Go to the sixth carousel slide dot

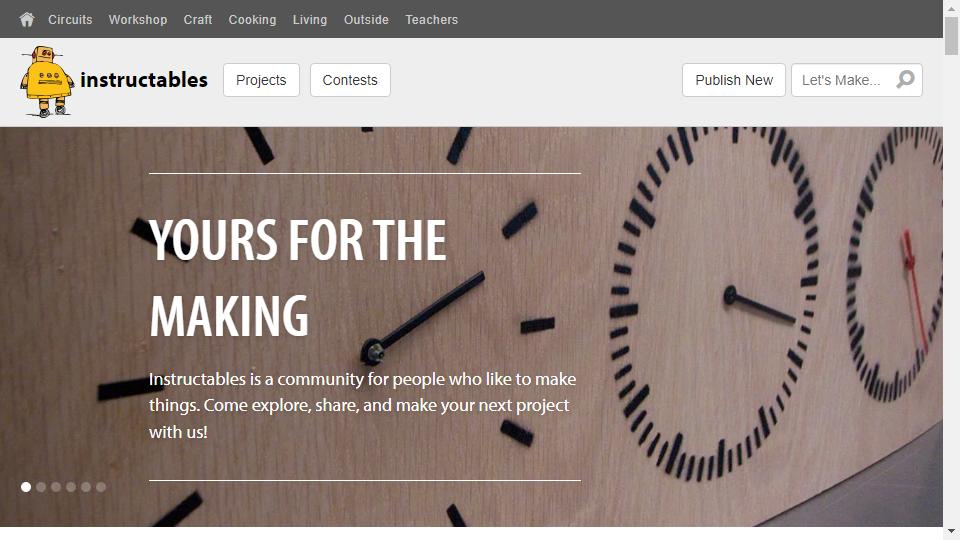(101, 487)
